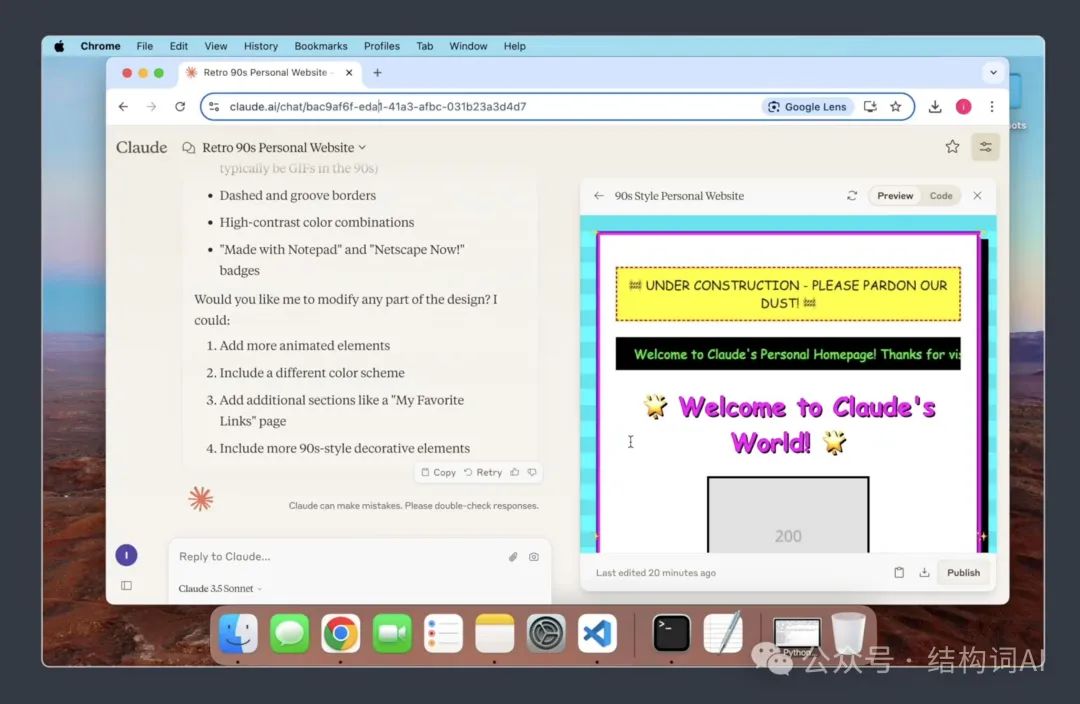Open the Profiles menu
Screen dimensions: 1080x704
(382, 46)
